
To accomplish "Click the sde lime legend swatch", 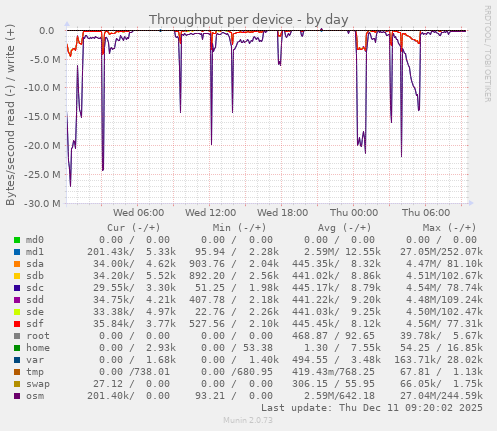I will (17, 312).
